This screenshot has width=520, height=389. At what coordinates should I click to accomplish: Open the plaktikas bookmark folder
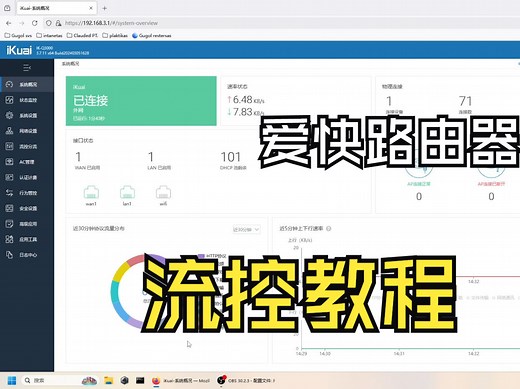(x=115, y=35)
